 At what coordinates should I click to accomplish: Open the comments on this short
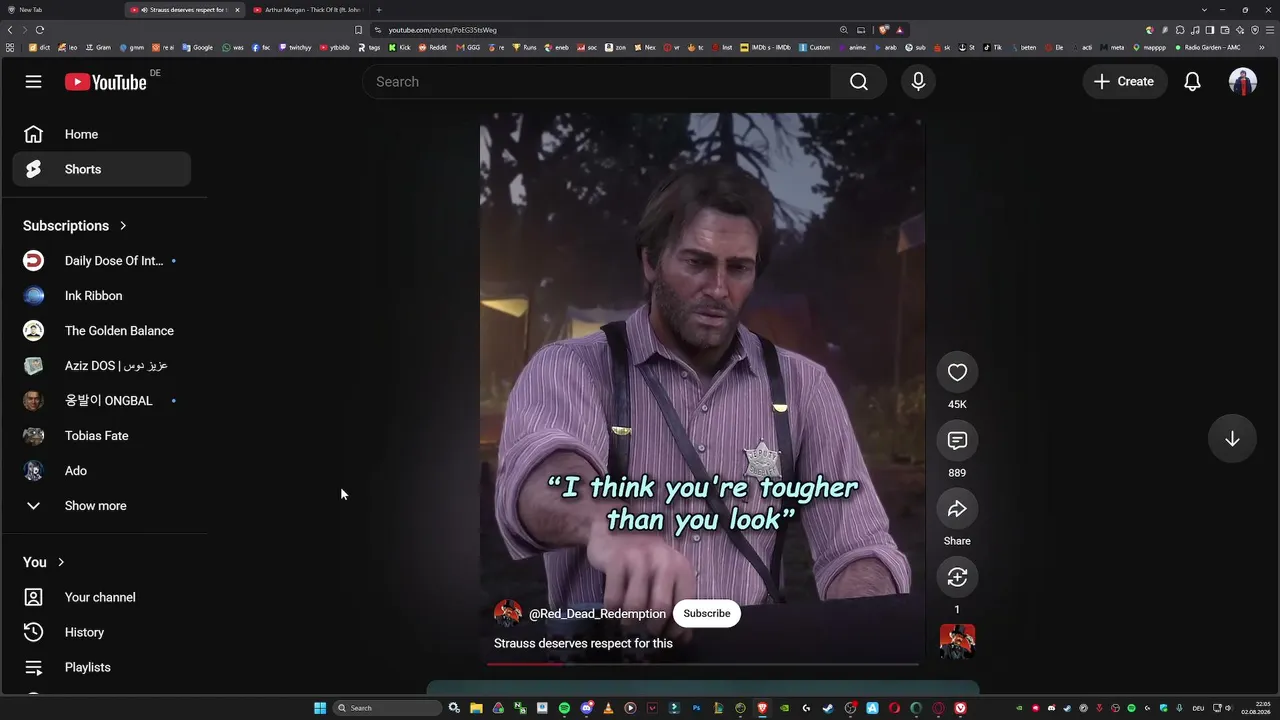click(x=957, y=441)
